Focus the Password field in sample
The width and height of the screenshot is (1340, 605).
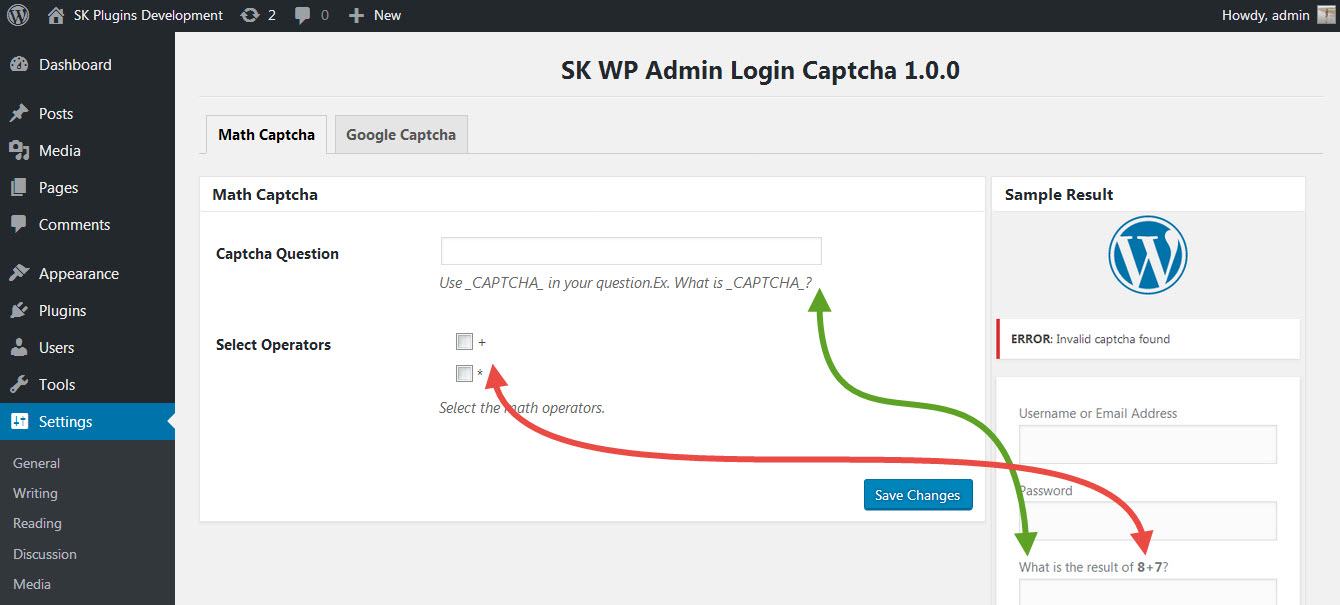(1148, 521)
